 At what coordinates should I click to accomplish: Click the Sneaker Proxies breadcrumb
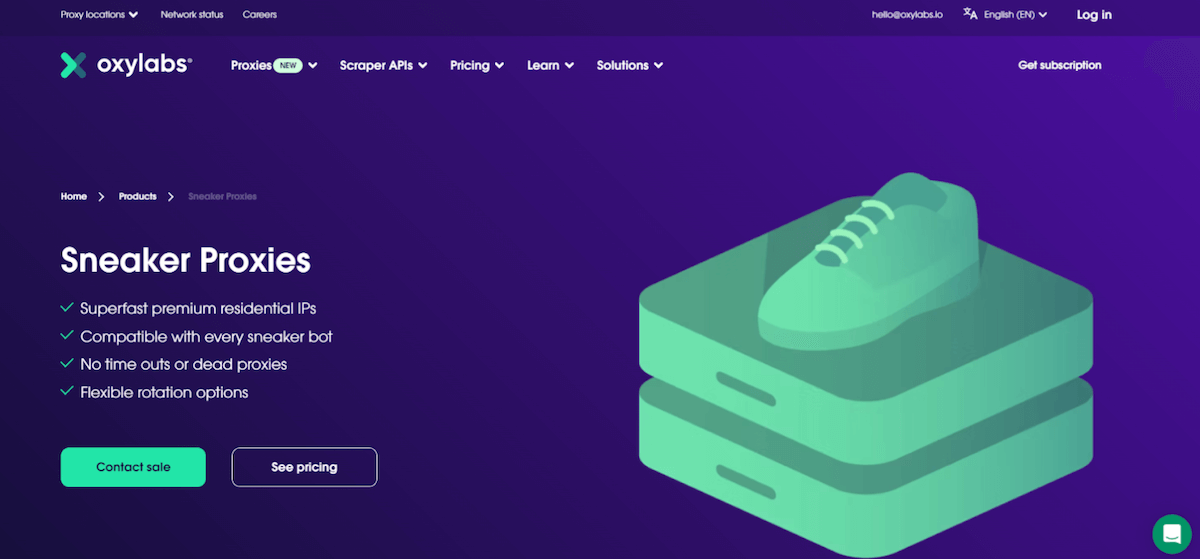tap(222, 196)
